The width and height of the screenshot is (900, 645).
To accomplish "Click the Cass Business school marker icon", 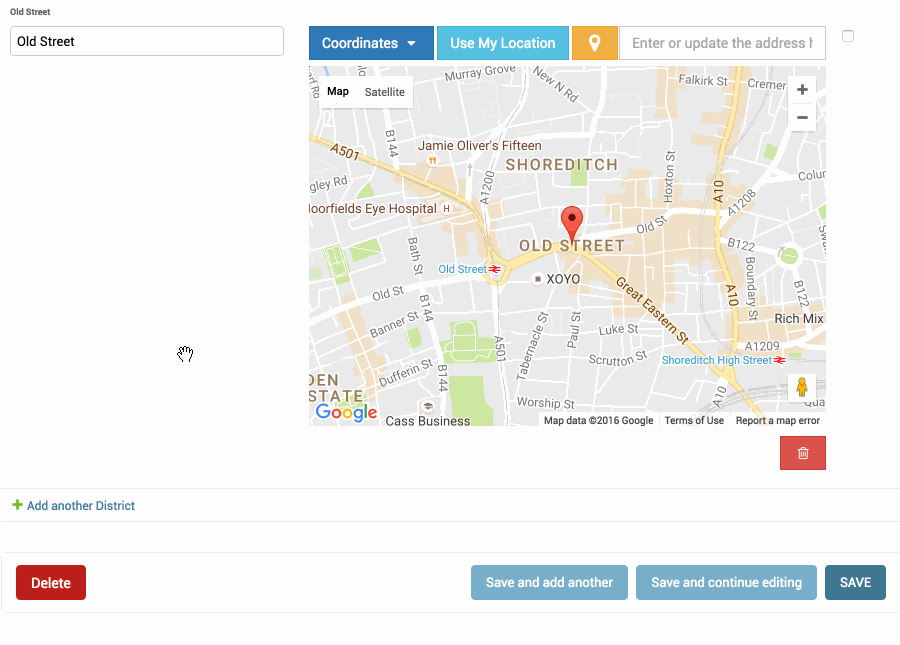I will 428,406.
